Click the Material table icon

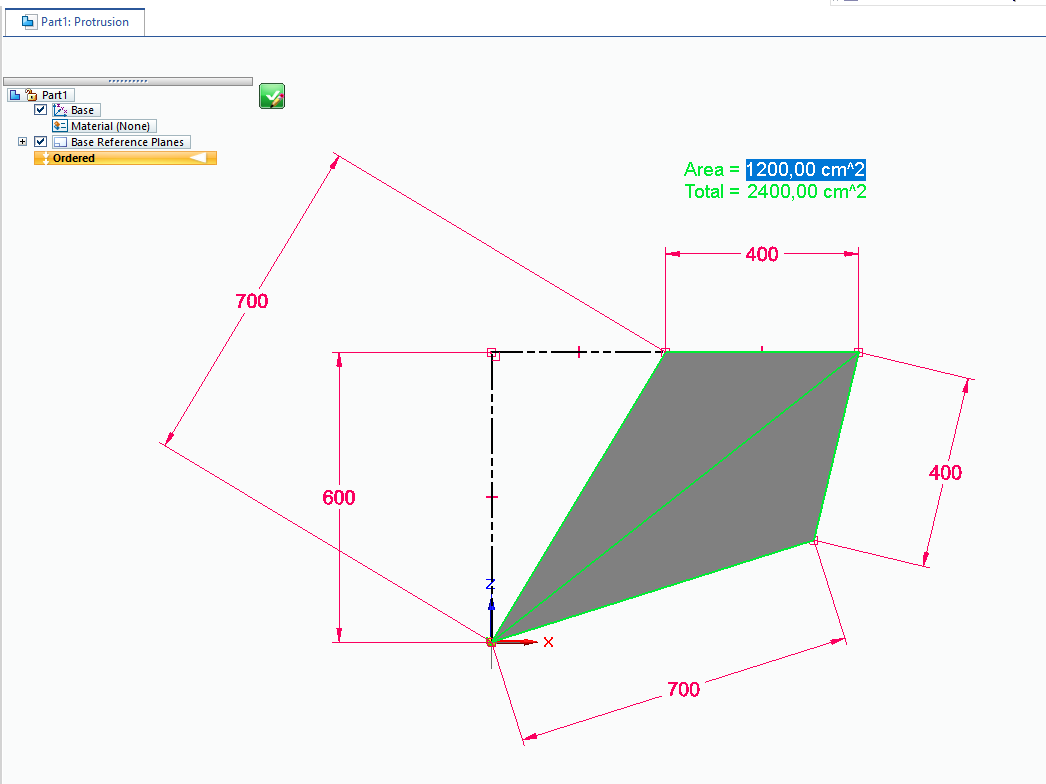59,126
